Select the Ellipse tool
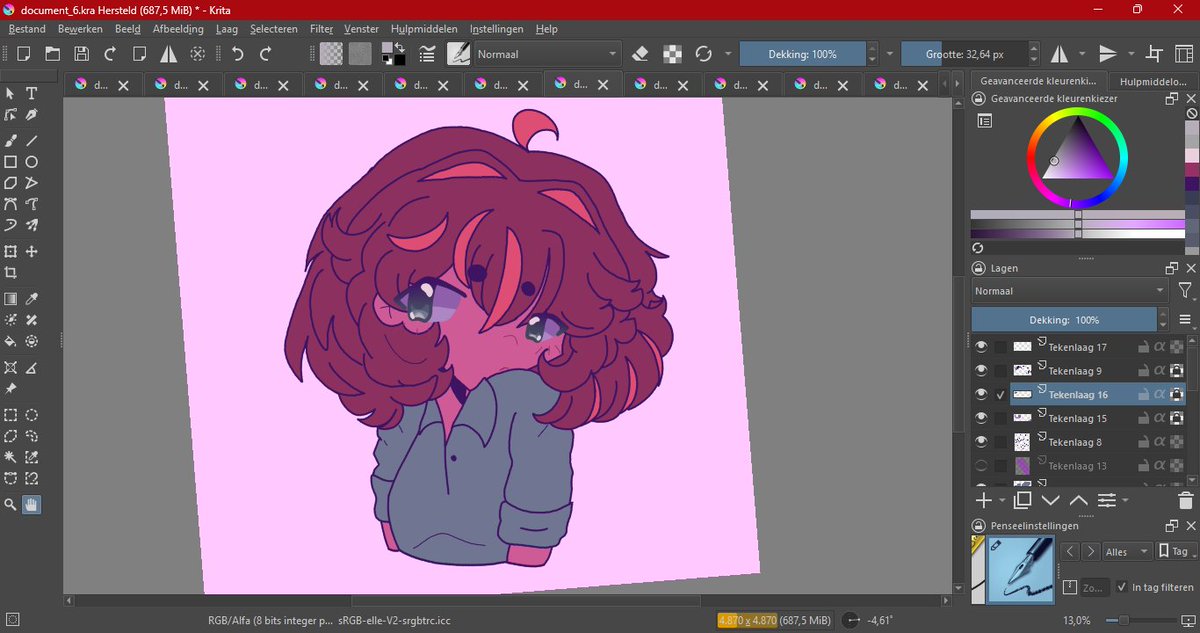The image size is (1200, 633). (32, 162)
